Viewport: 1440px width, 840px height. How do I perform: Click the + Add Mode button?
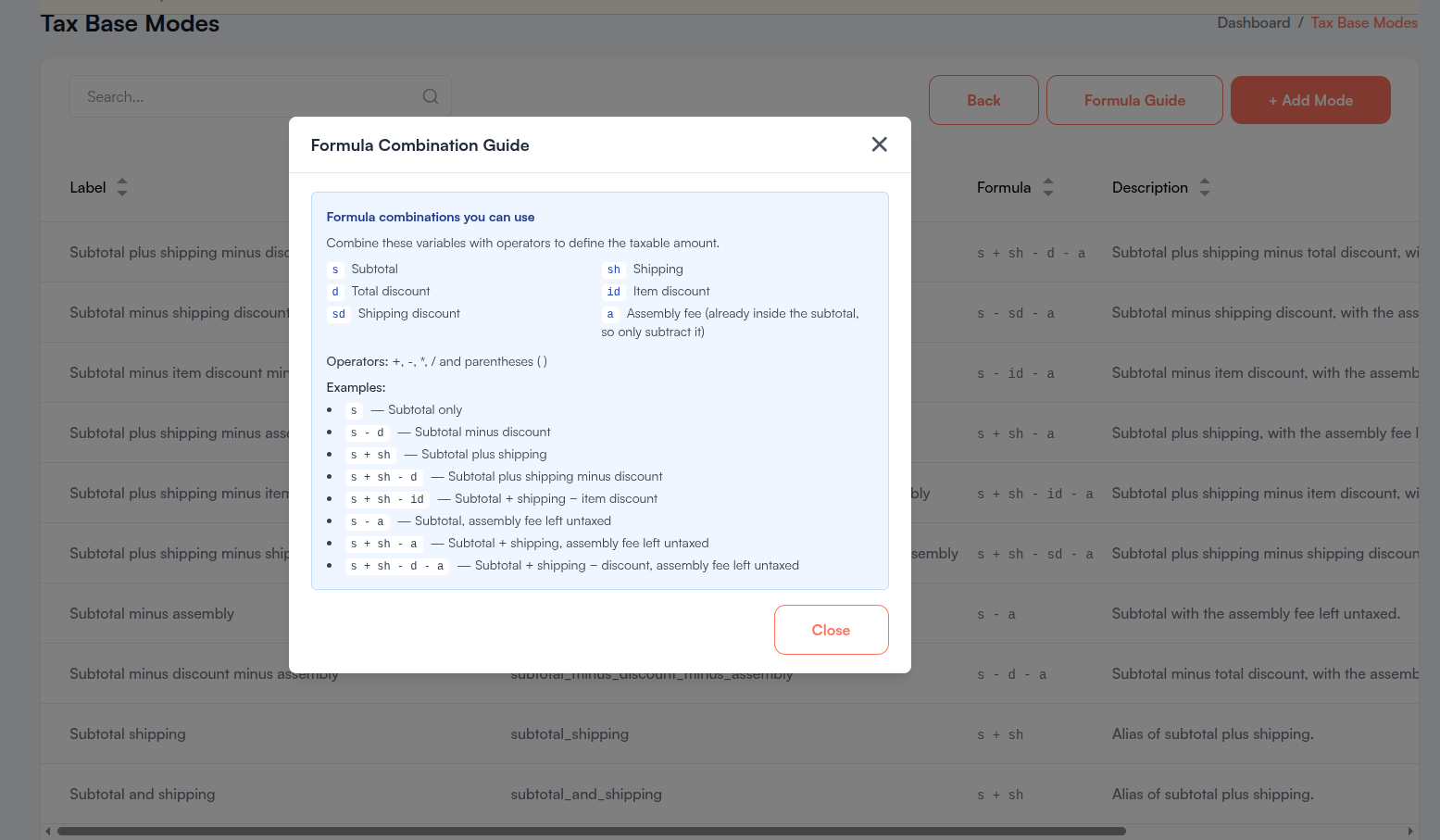click(x=1310, y=100)
